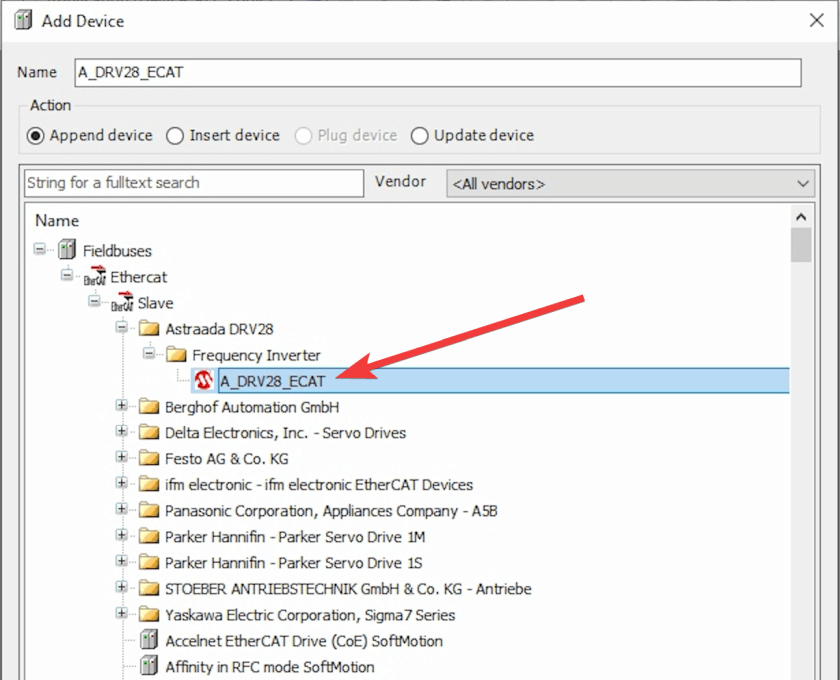Click the Panasonic Corporation folder icon
The image size is (840, 680).
[149, 510]
